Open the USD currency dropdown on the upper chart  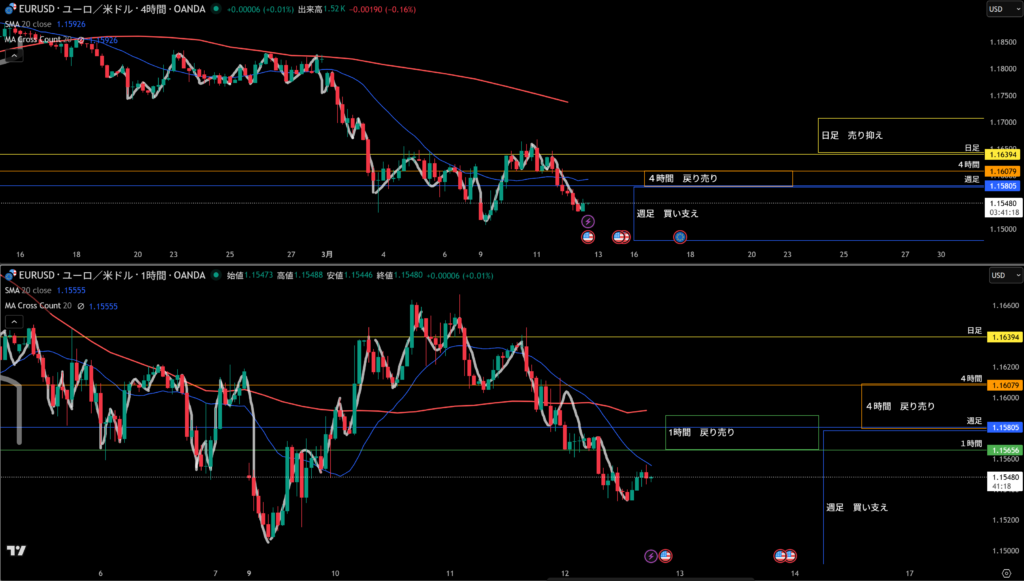[996, 9]
